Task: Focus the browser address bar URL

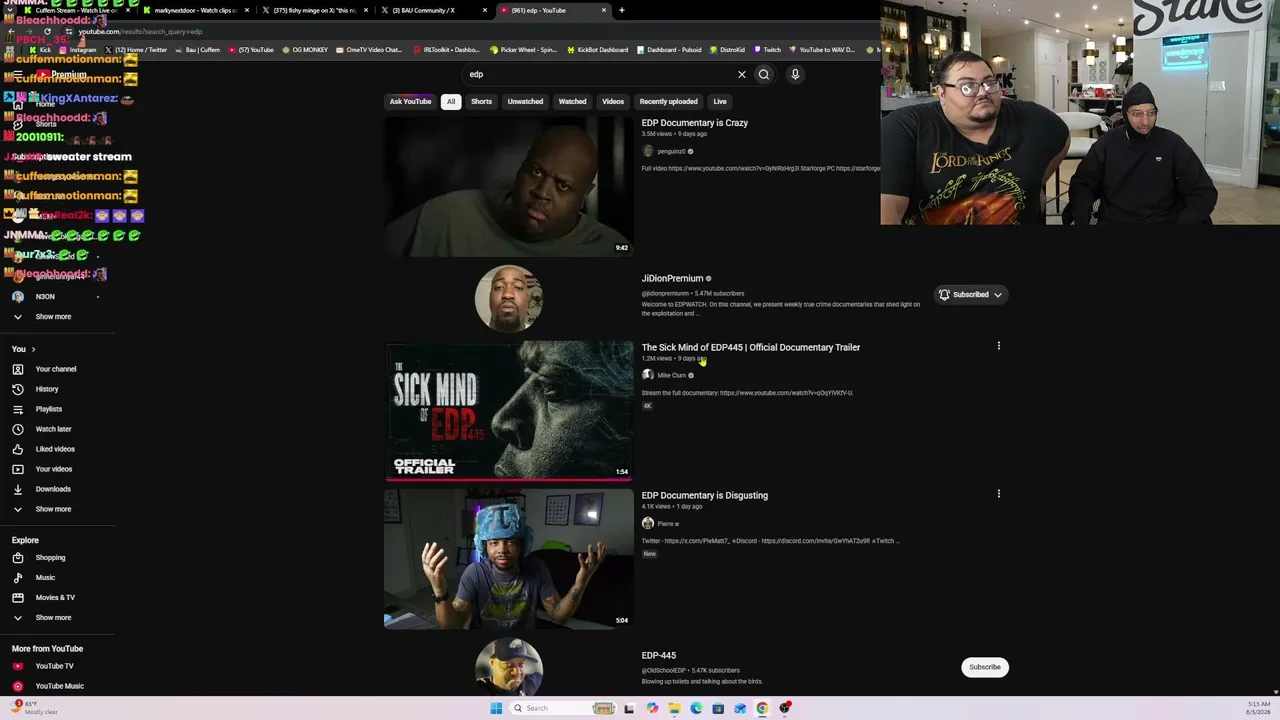Action: (x=140, y=32)
